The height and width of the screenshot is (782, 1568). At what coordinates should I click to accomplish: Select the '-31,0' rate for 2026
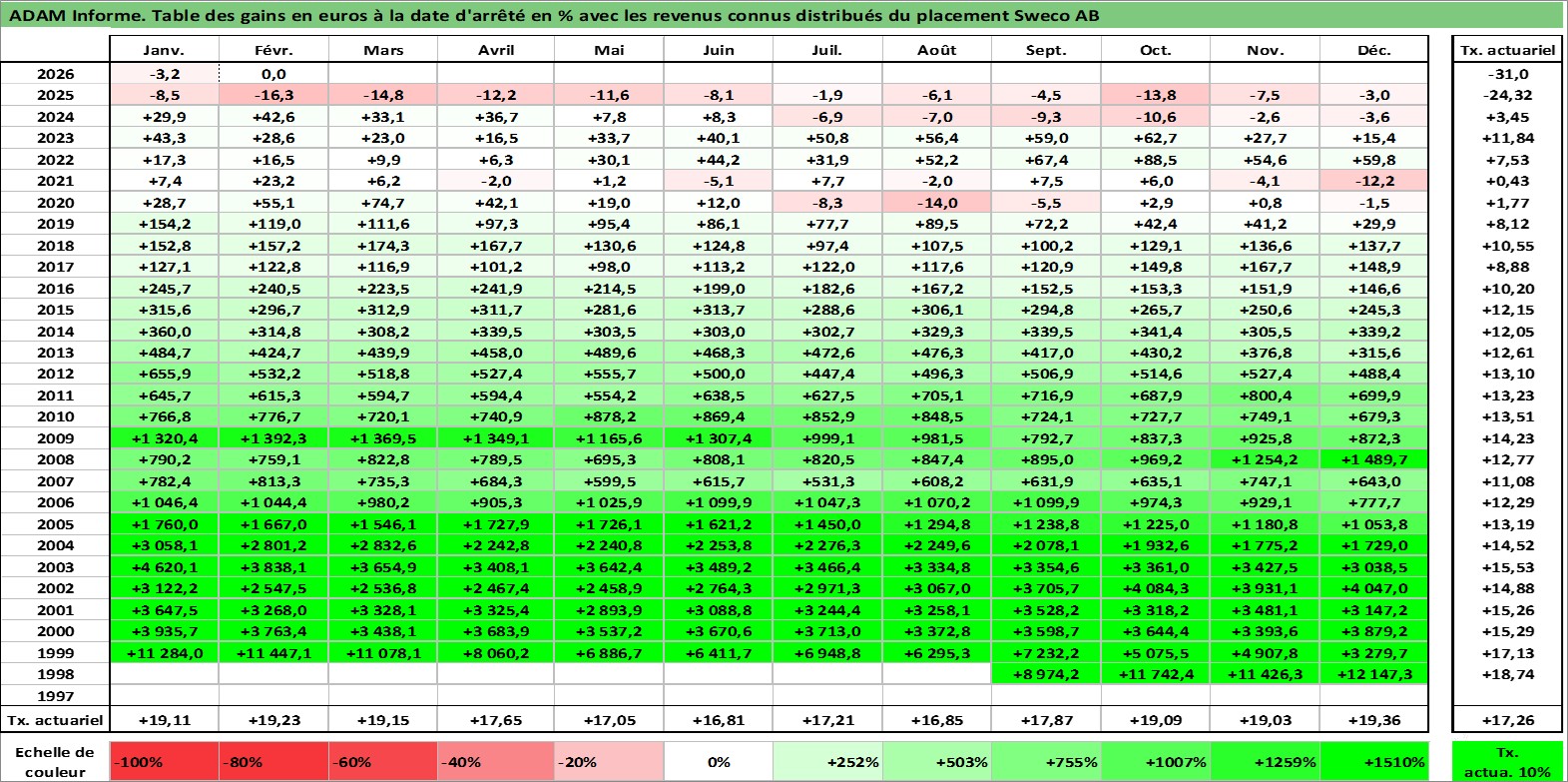point(1507,74)
